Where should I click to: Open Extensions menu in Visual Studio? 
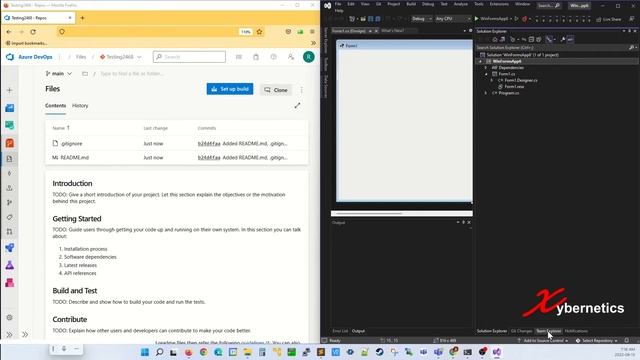point(499,4)
